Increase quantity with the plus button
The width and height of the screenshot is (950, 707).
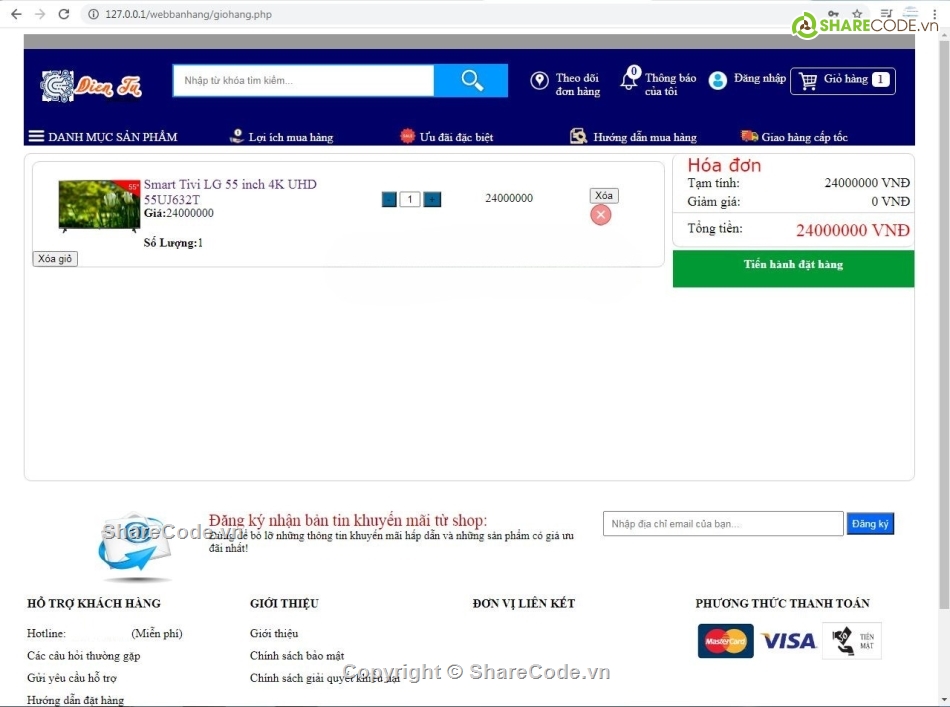432,199
